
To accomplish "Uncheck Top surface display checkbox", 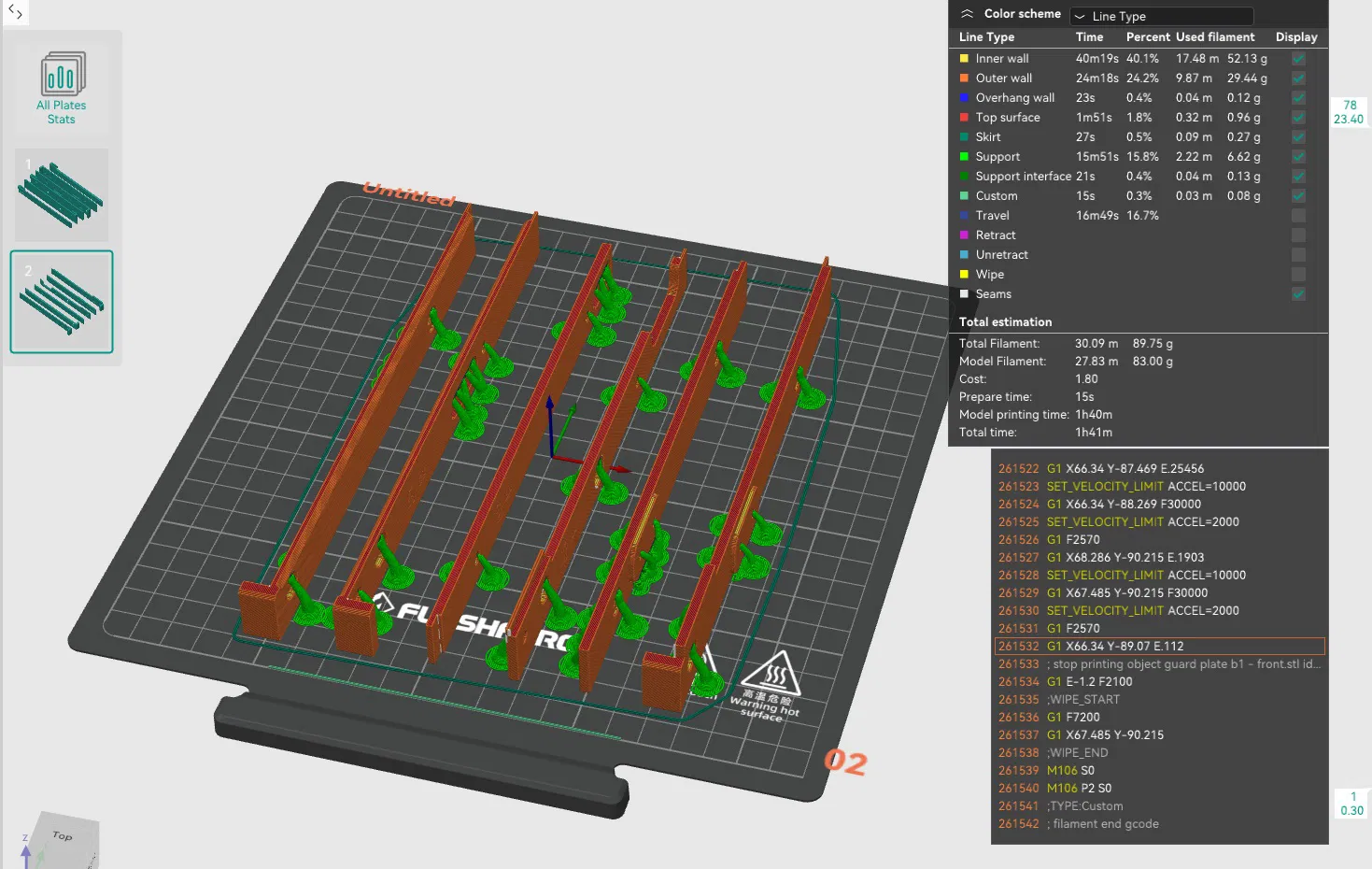I will (1298, 118).
